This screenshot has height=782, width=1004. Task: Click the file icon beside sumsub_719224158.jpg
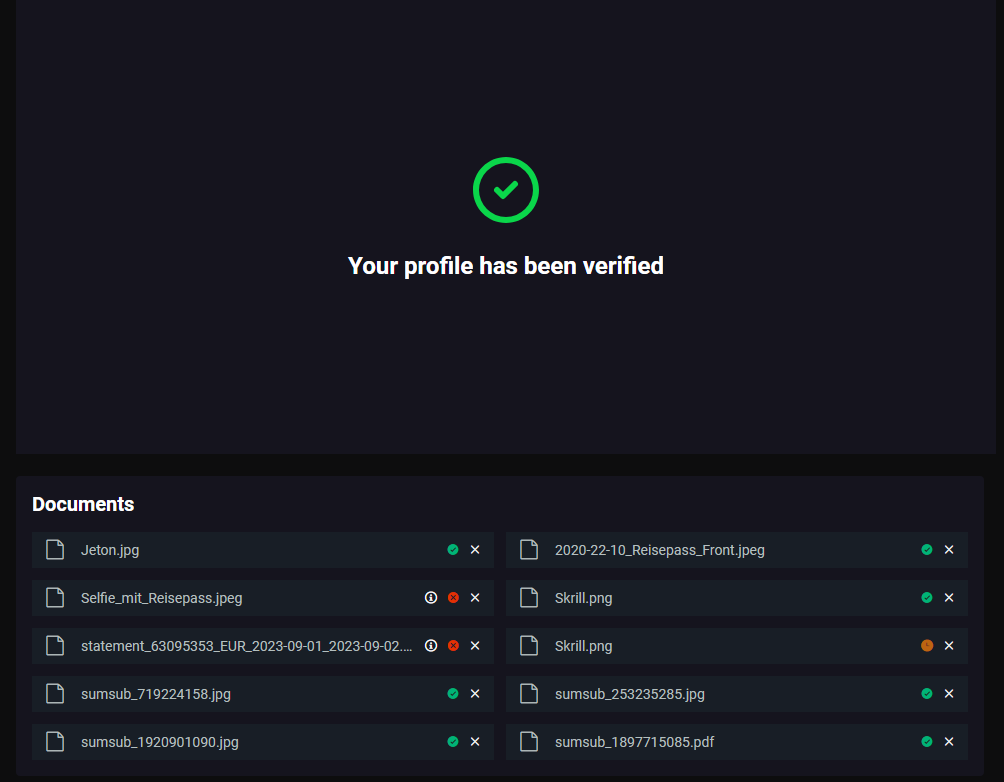click(56, 694)
